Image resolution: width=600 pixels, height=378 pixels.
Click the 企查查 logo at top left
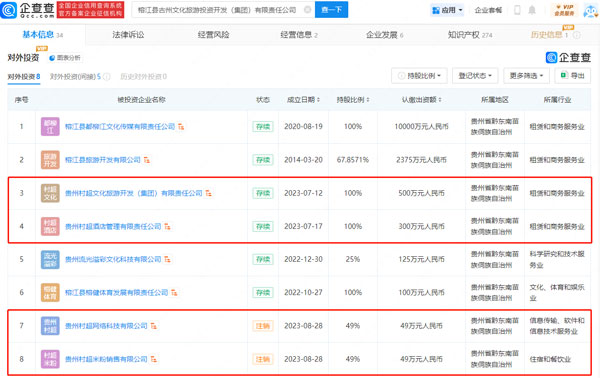coord(27,10)
